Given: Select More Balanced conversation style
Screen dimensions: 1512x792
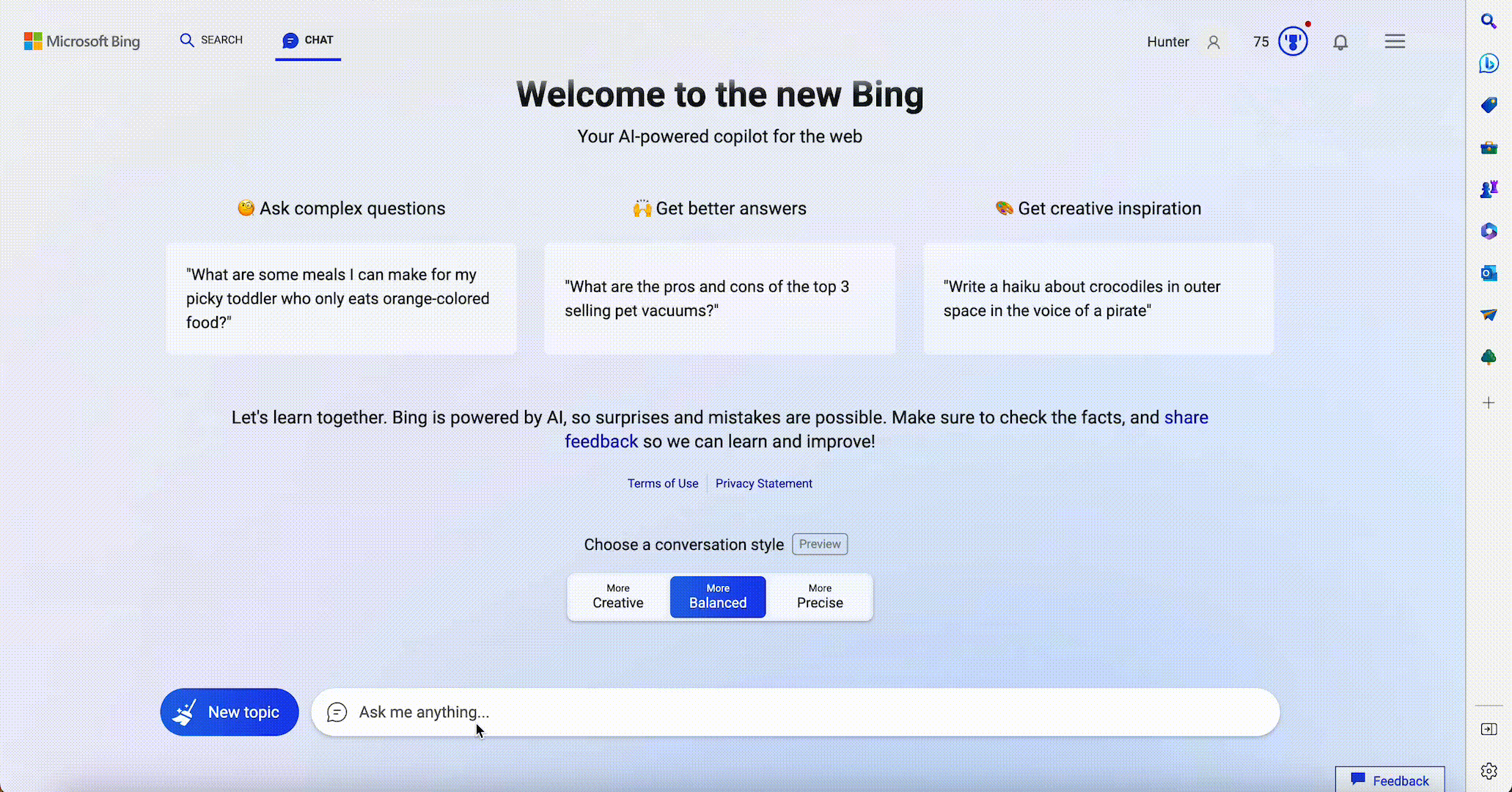Looking at the screenshot, I should [x=718, y=597].
